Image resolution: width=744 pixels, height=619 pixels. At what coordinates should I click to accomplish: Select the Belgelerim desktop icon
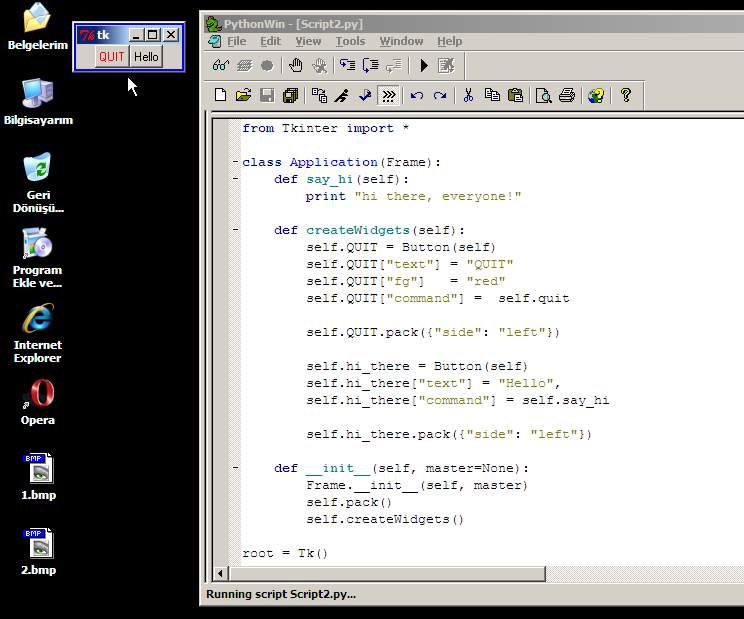(37, 26)
